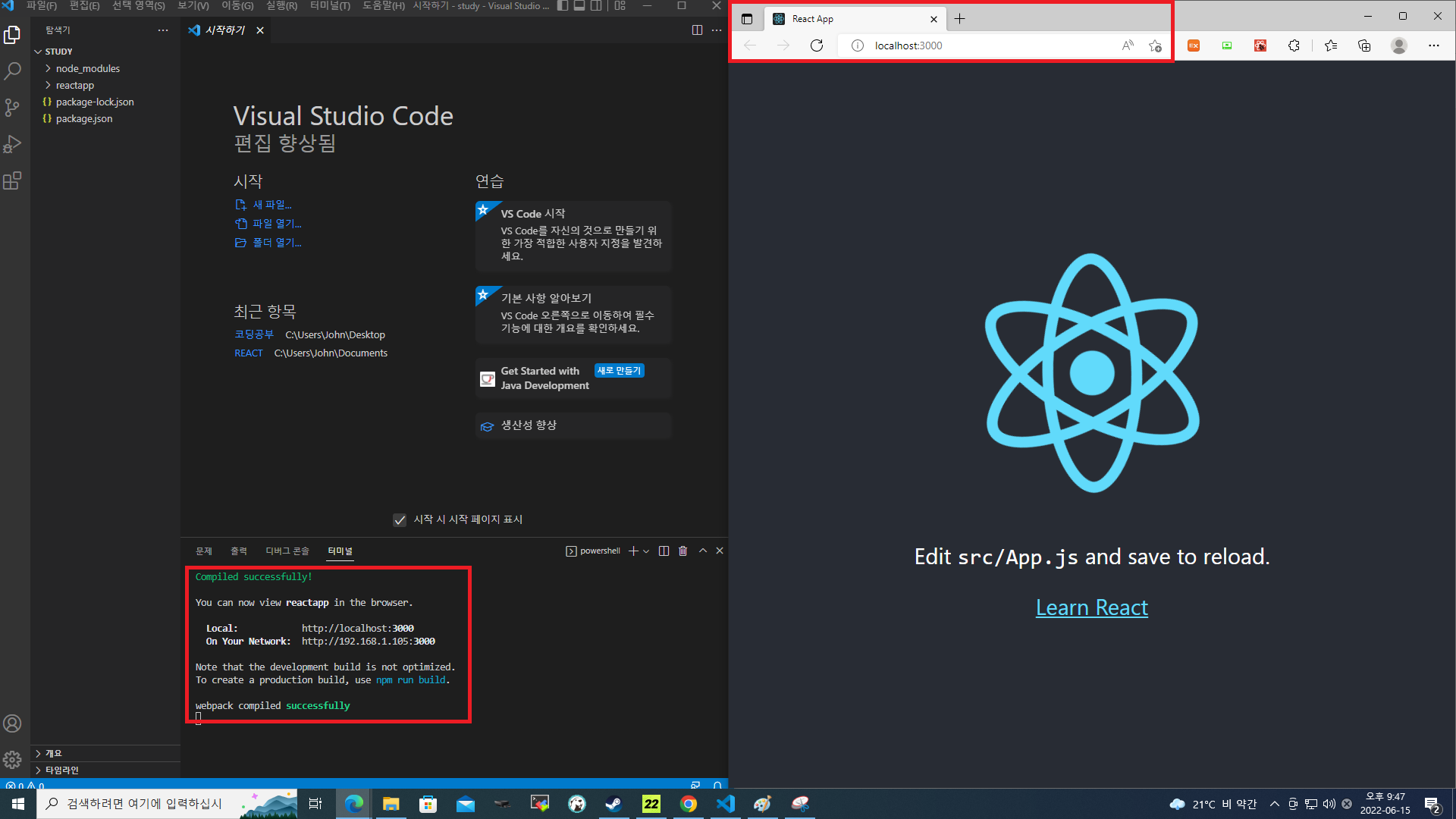Open Run and Debug view
The width and height of the screenshot is (1456, 819).
point(12,144)
